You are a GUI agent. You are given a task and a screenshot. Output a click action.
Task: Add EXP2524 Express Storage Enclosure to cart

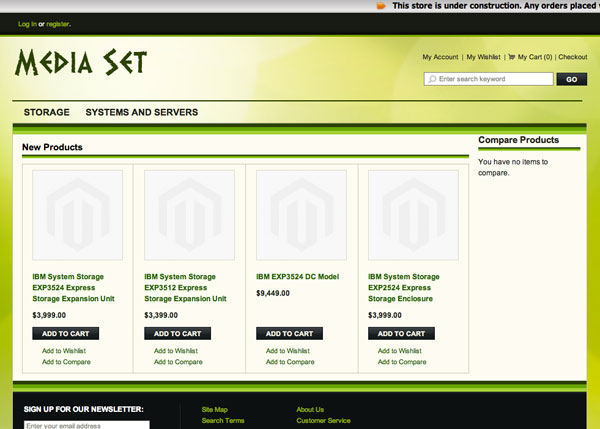point(401,333)
